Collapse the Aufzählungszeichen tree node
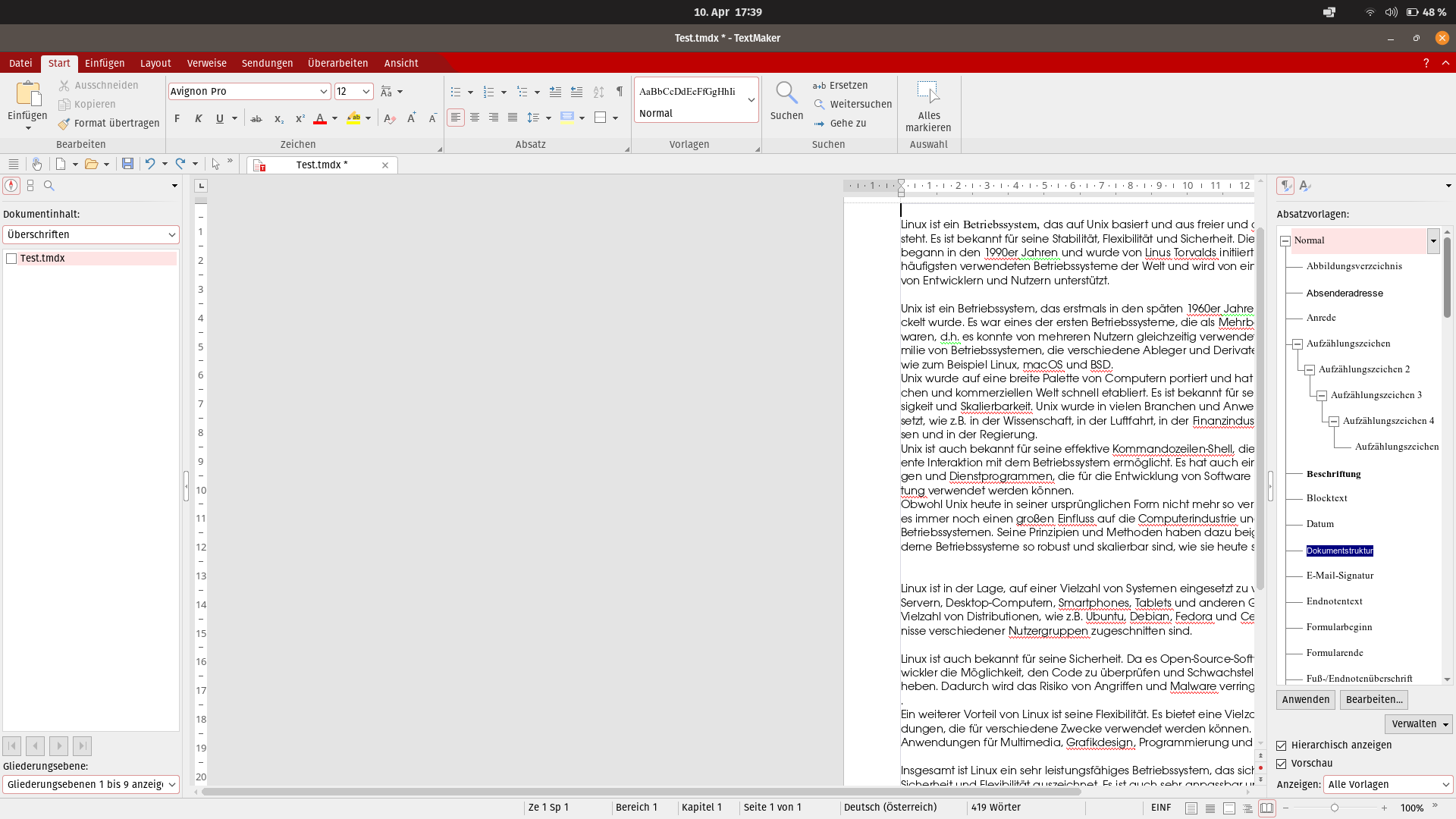 pos(1298,344)
